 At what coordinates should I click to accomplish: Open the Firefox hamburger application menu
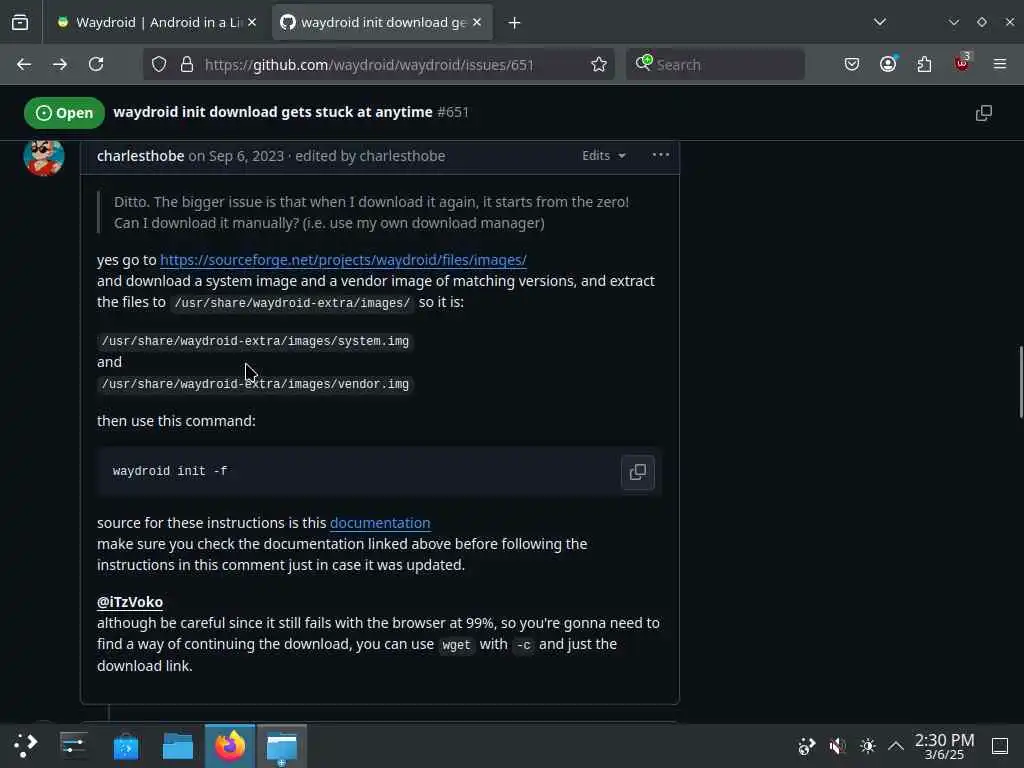pos(1000,64)
